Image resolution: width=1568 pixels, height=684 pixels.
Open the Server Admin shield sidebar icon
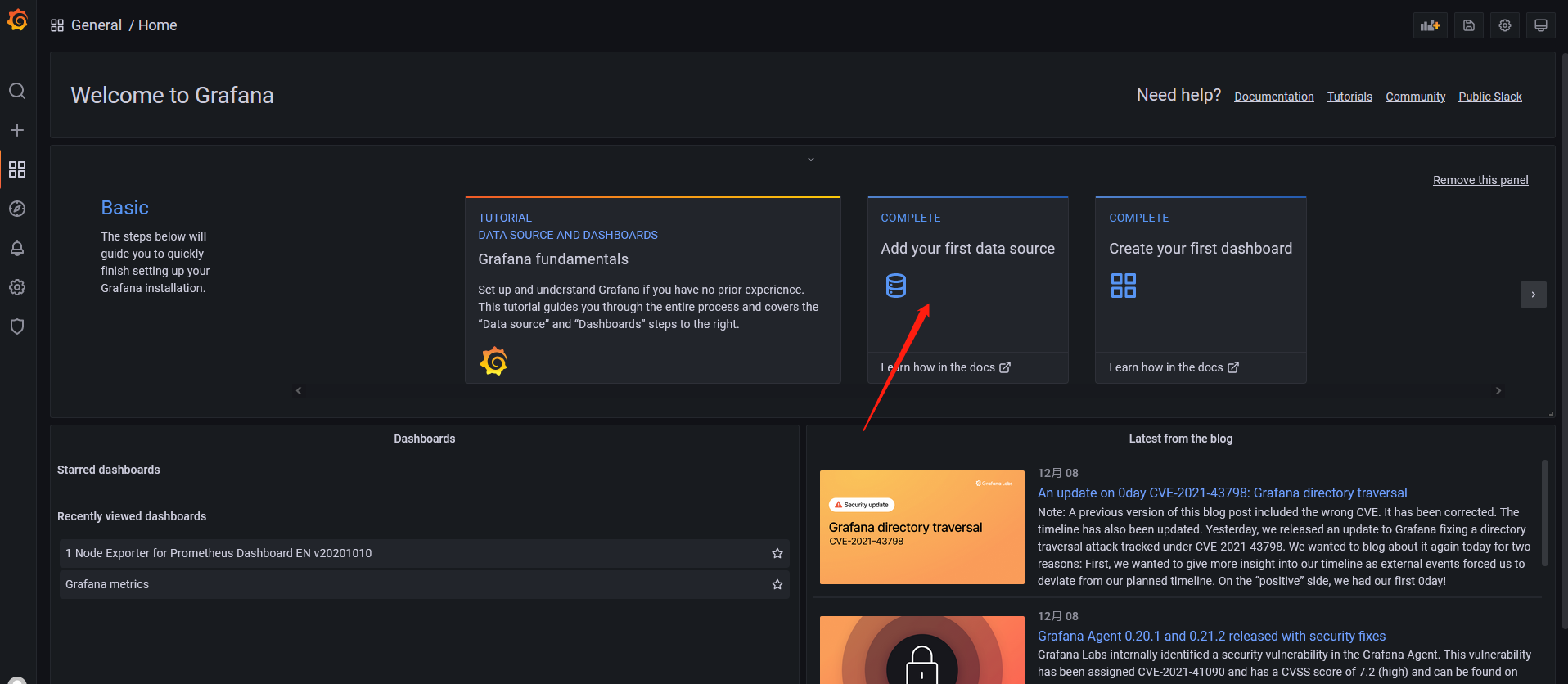(x=17, y=326)
